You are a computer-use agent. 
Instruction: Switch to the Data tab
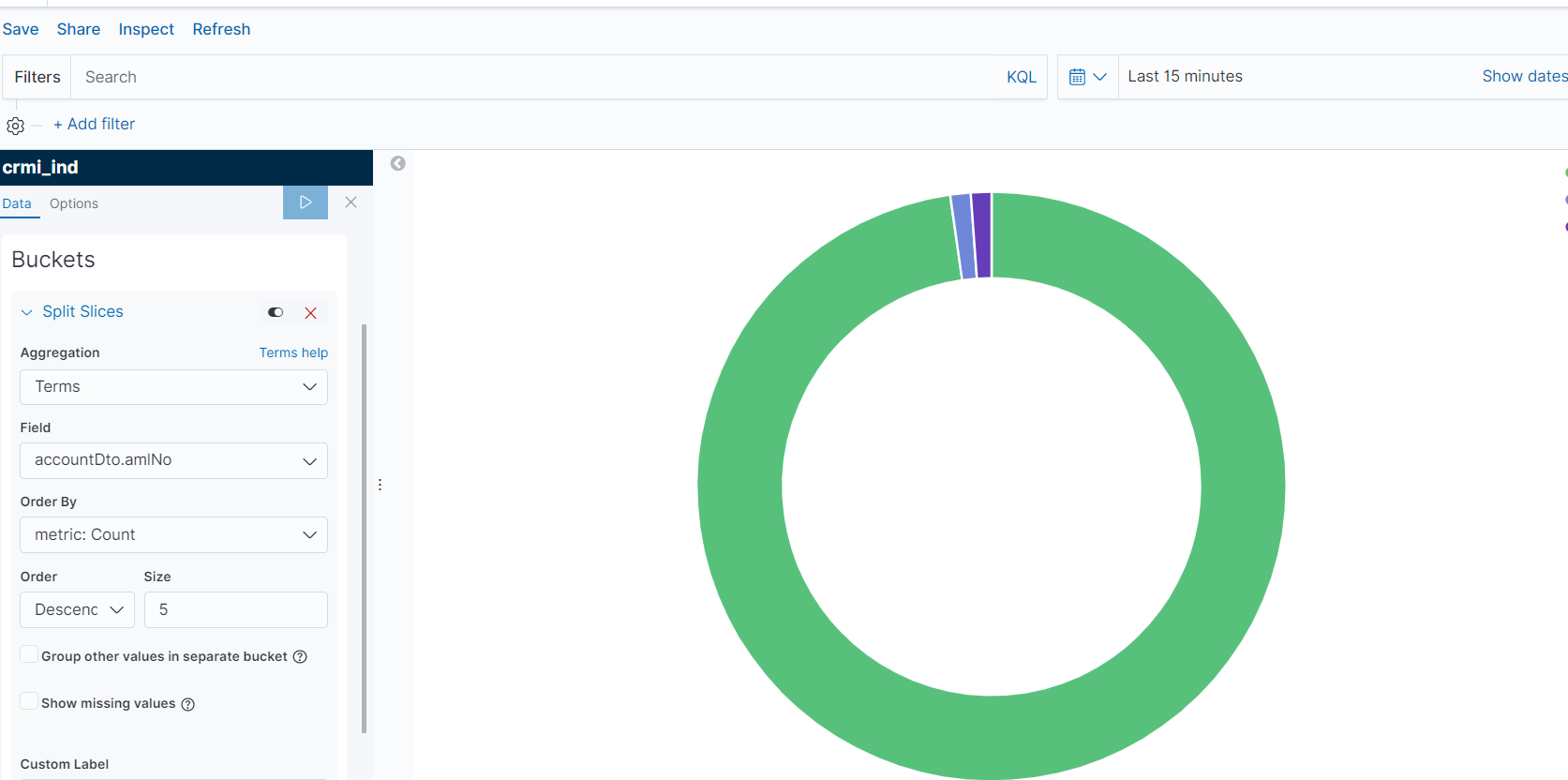(17, 203)
